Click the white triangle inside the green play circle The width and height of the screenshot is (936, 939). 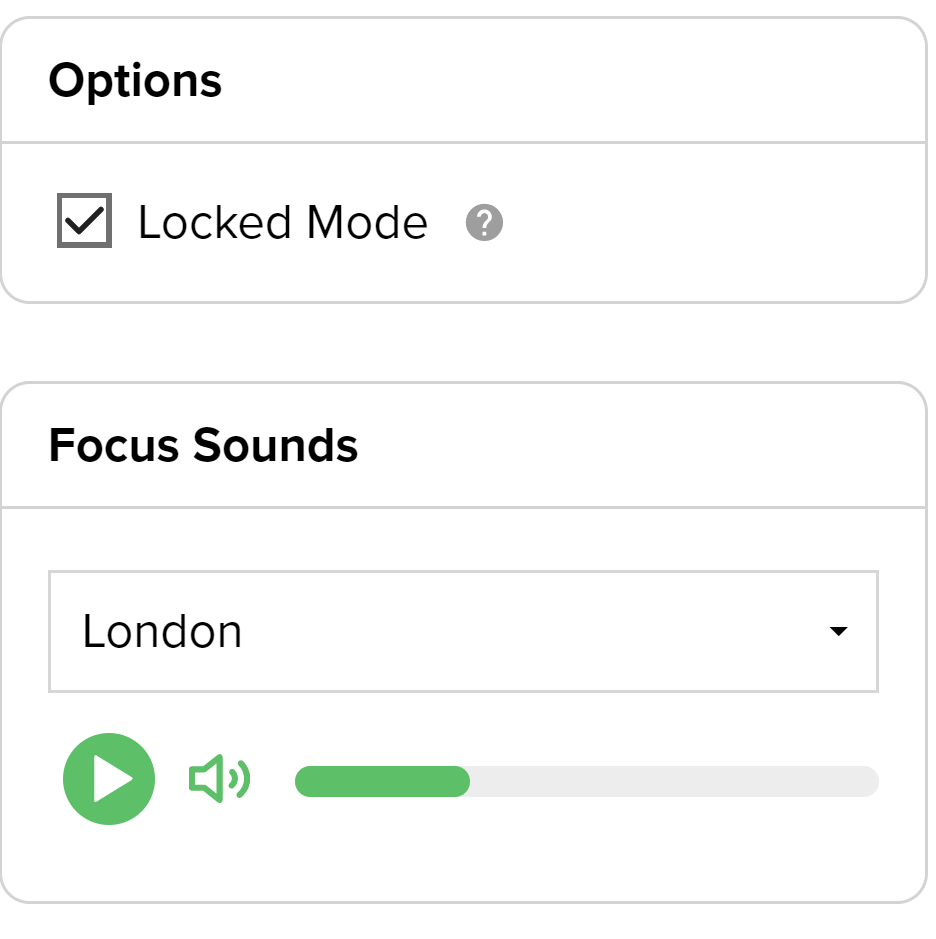pyautogui.click(x=112, y=779)
